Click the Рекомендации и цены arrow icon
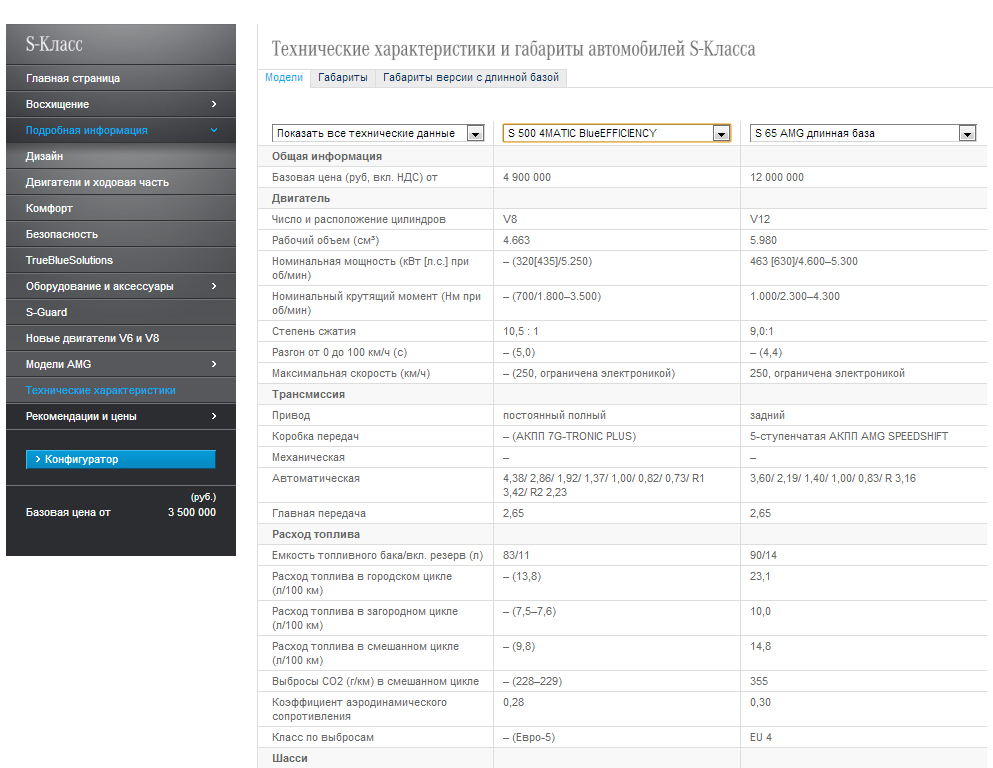 [214, 416]
